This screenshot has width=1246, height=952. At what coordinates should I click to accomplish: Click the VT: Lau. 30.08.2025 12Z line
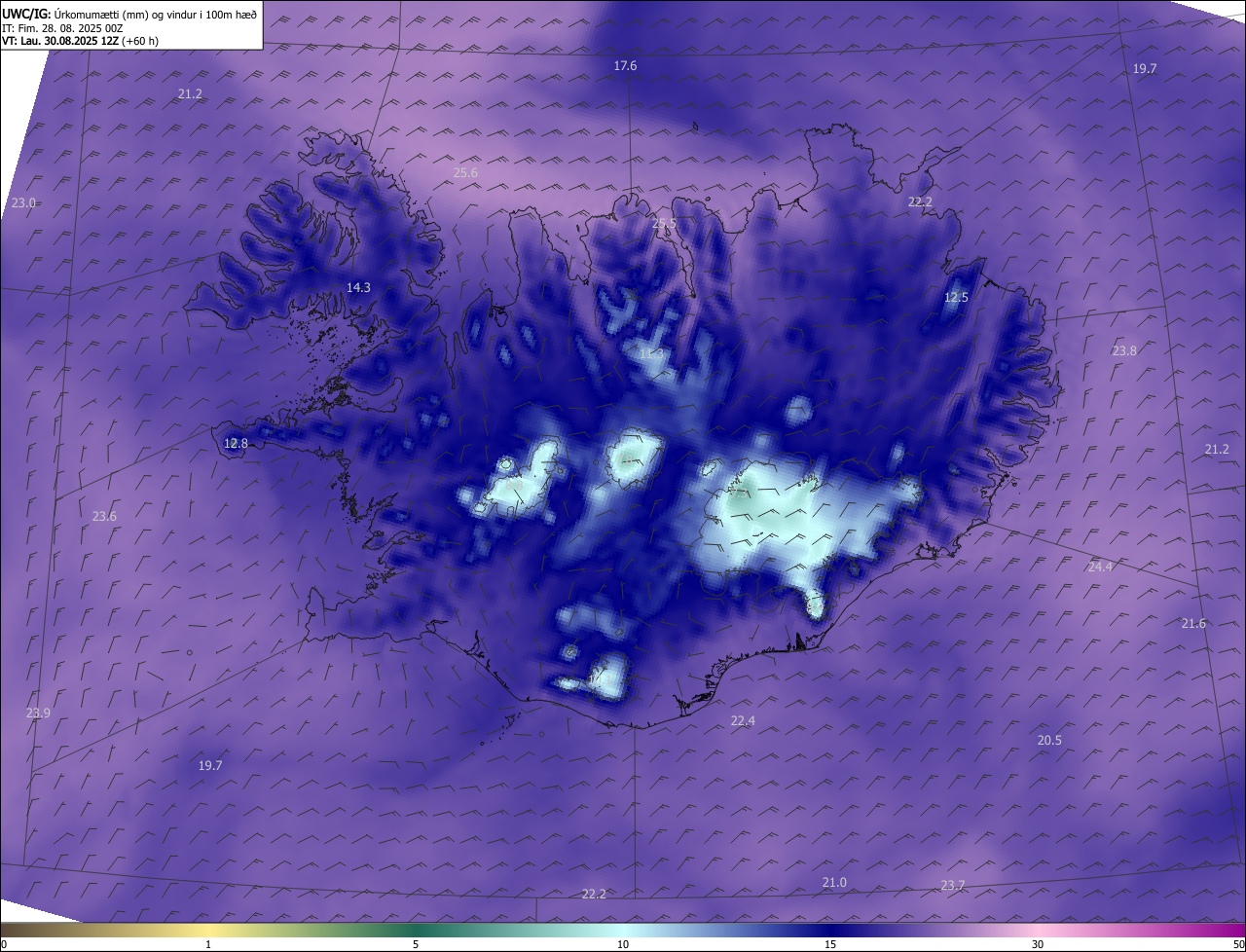[80, 41]
